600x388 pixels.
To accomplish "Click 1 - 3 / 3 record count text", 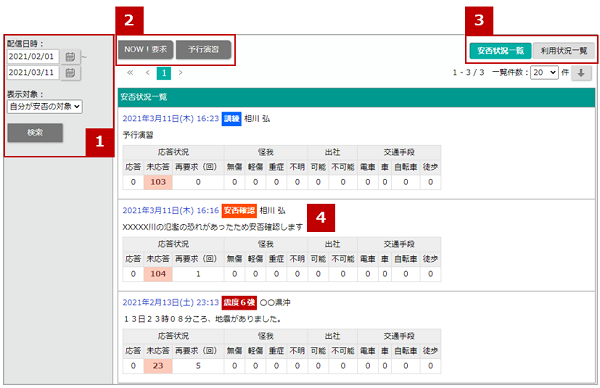I will 468,72.
